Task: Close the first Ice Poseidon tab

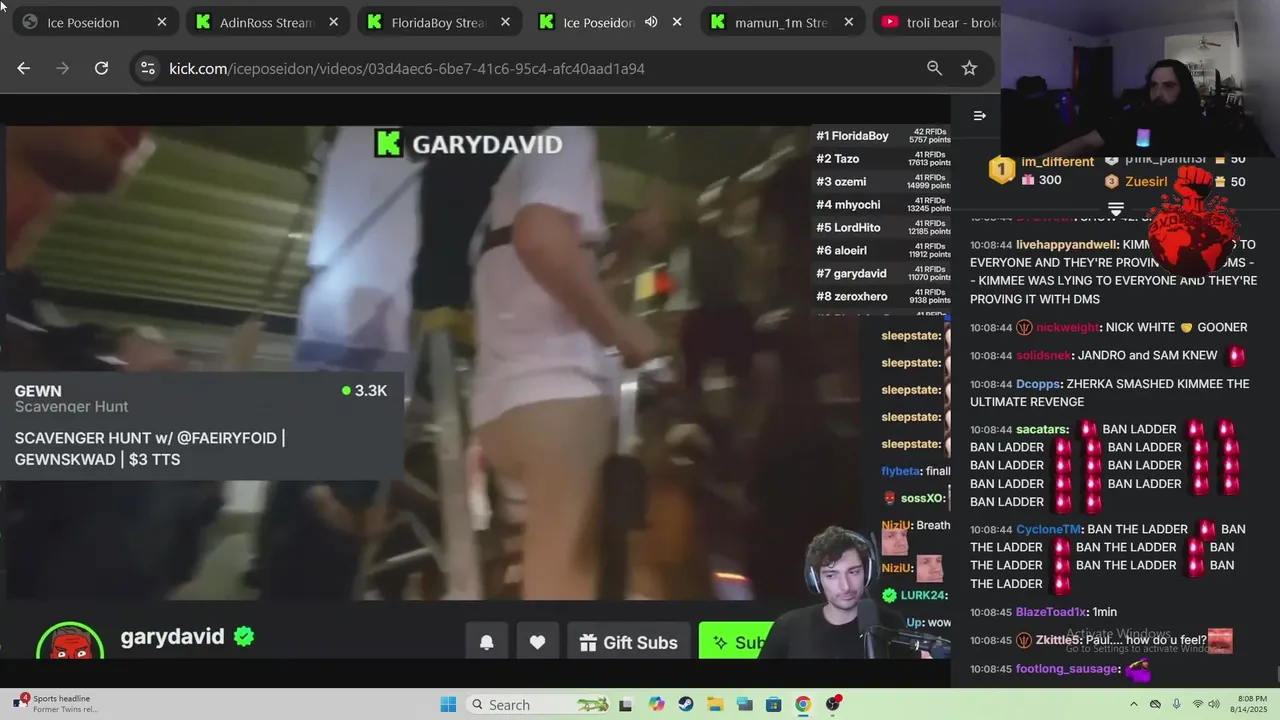Action: (161, 22)
